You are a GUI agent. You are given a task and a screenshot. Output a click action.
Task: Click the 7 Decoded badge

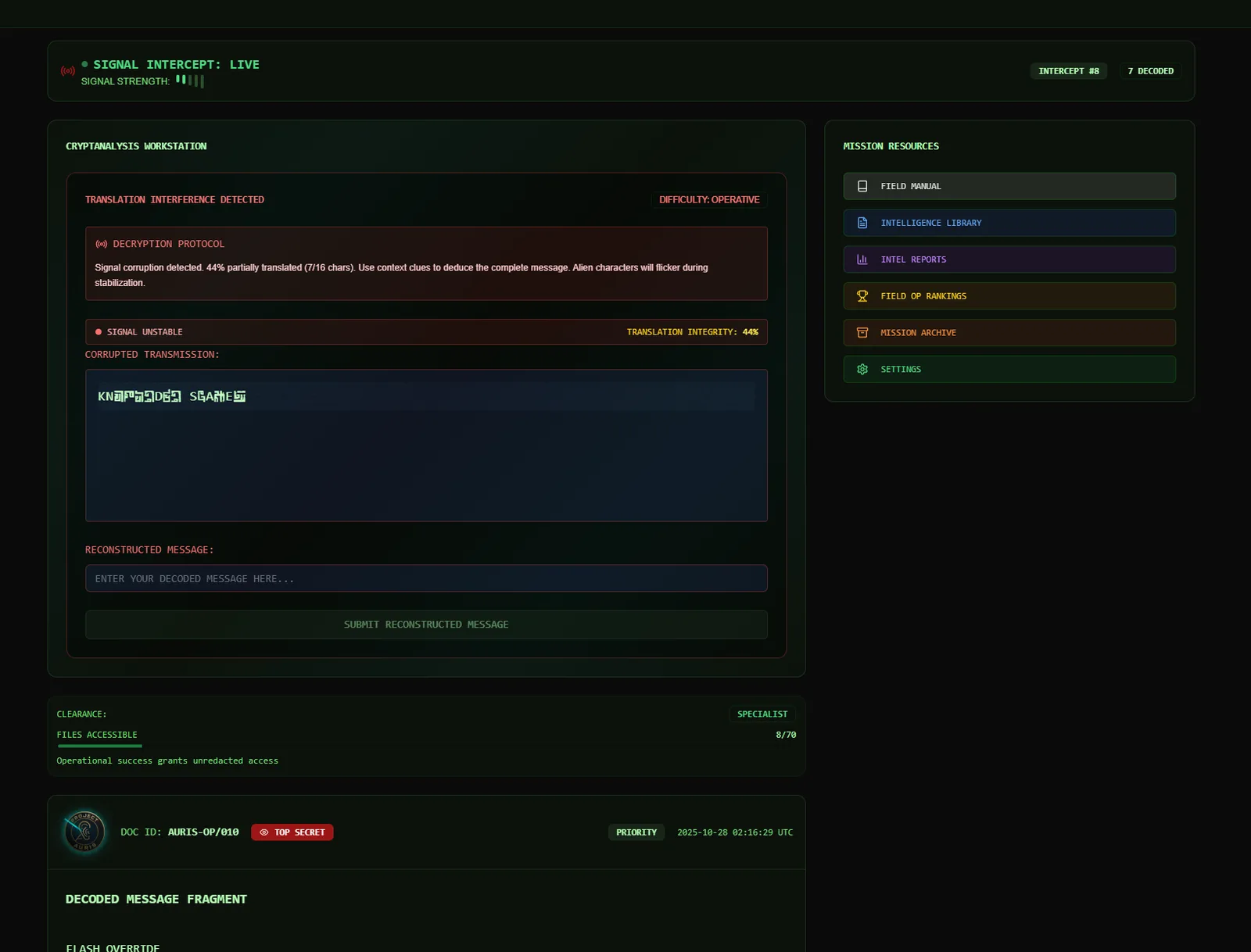1150,71
